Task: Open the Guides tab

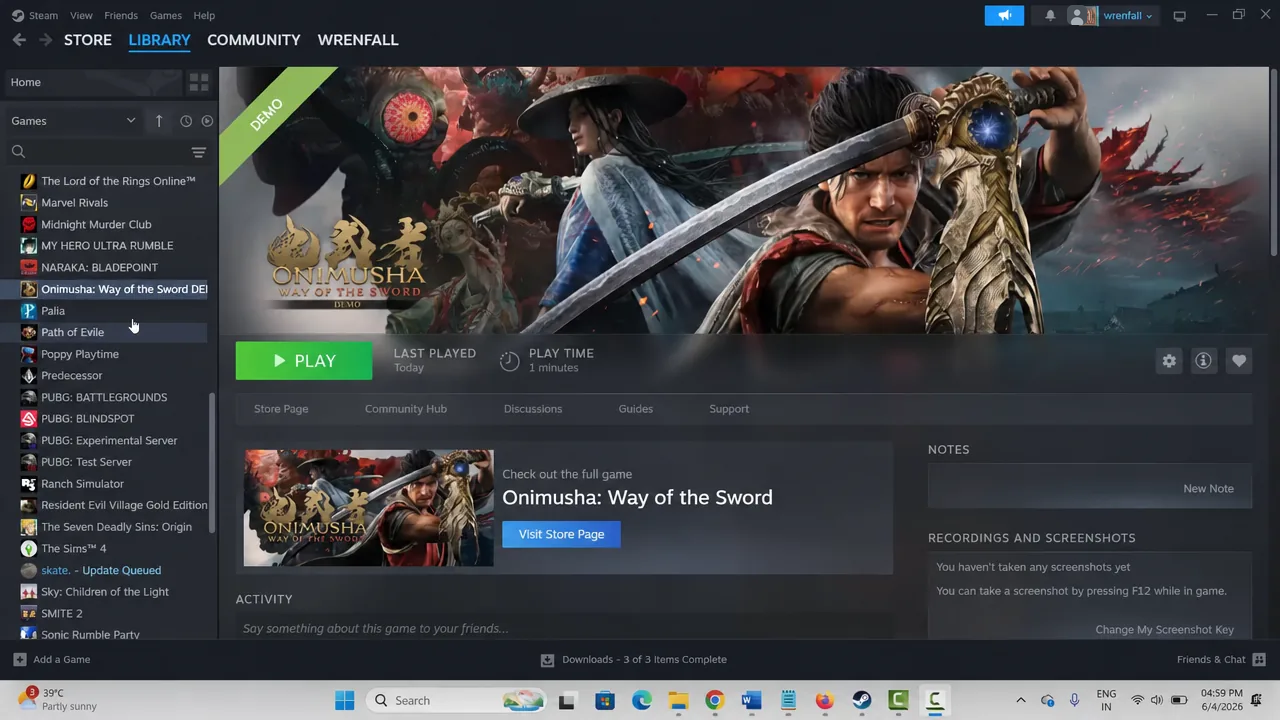Action: coord(636,409)
